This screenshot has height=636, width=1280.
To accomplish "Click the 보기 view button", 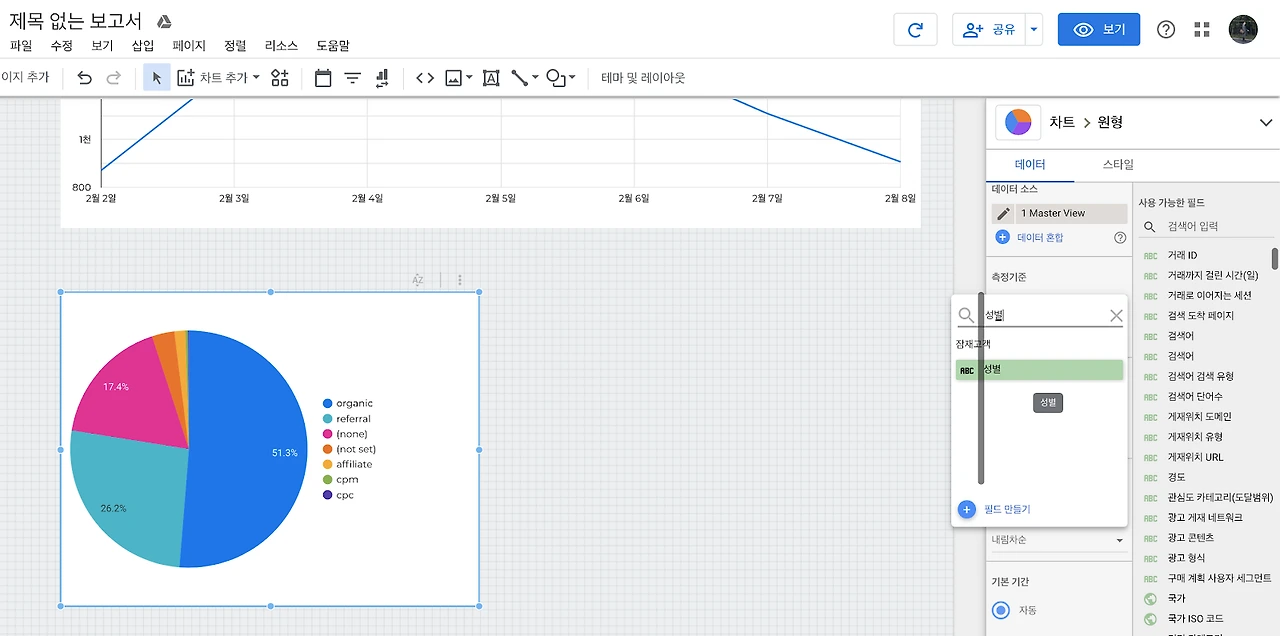I will tap(1099, 30).
